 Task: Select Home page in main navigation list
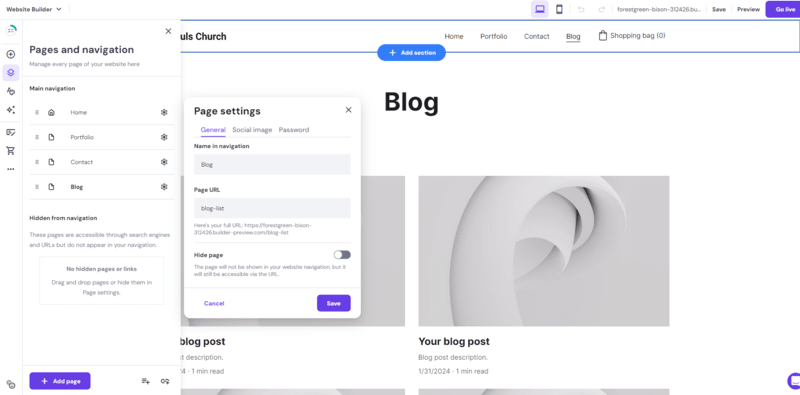(101, 112)
